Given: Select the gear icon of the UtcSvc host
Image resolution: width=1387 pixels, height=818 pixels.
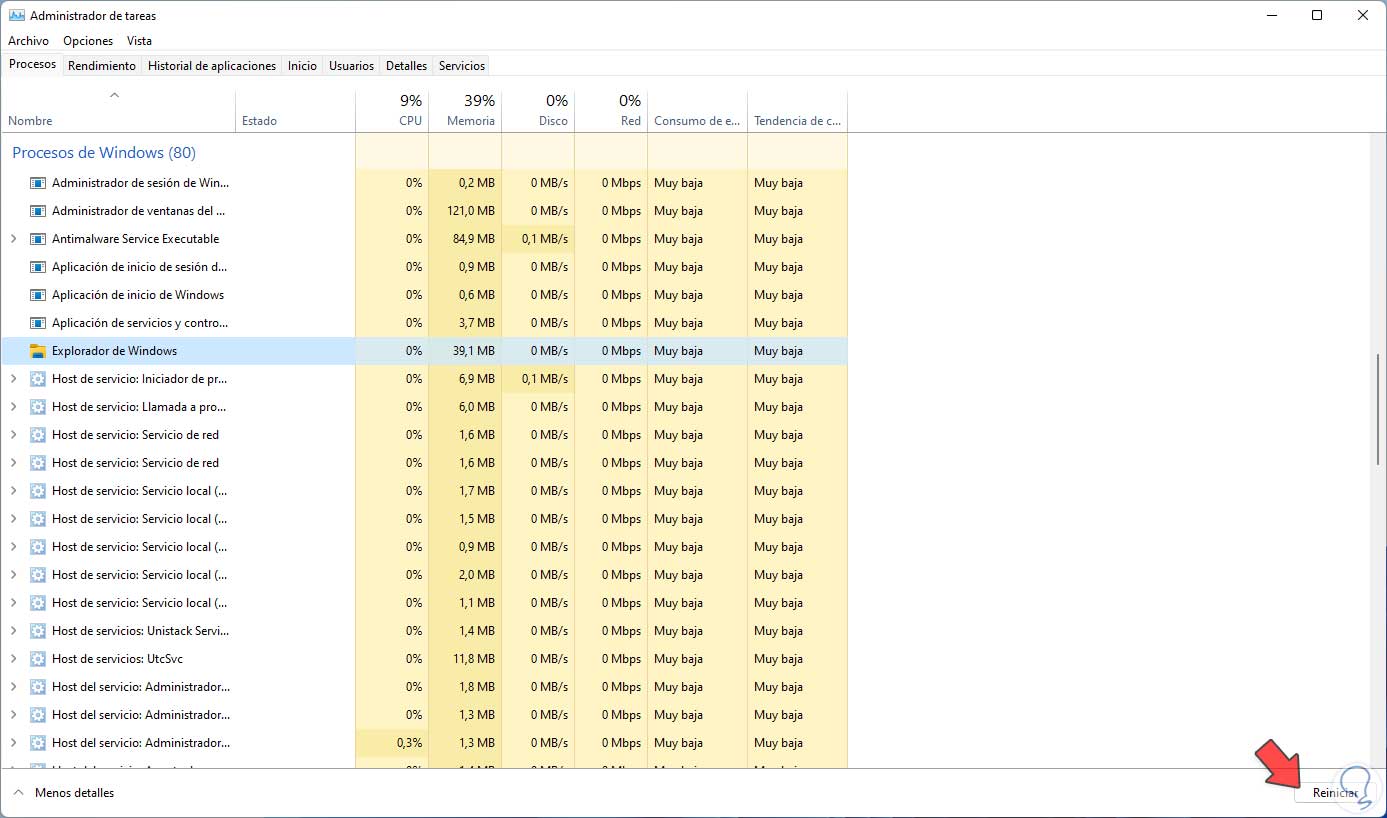Looking at the screenshot, I should 38,659.
